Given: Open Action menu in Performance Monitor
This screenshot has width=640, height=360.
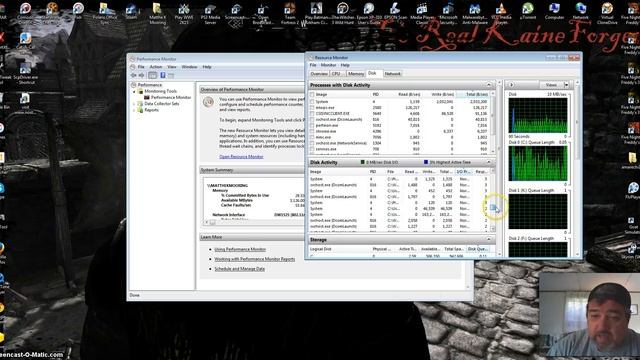Looking at the screenshot, I should (x=156, y=67).
